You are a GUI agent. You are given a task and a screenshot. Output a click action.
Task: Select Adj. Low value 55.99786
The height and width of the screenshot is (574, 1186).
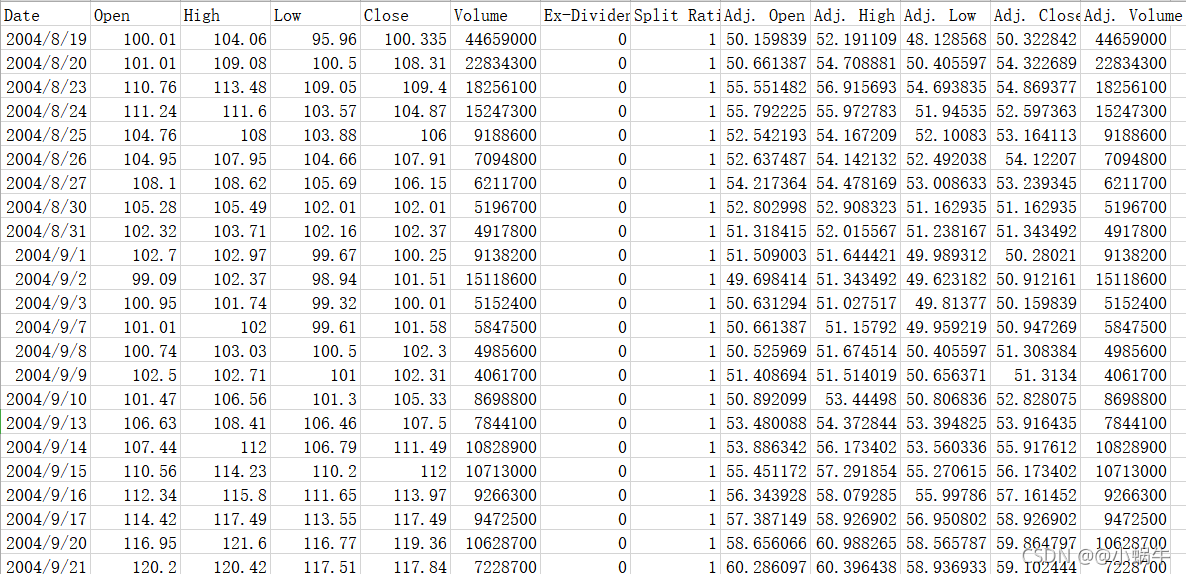946,495
